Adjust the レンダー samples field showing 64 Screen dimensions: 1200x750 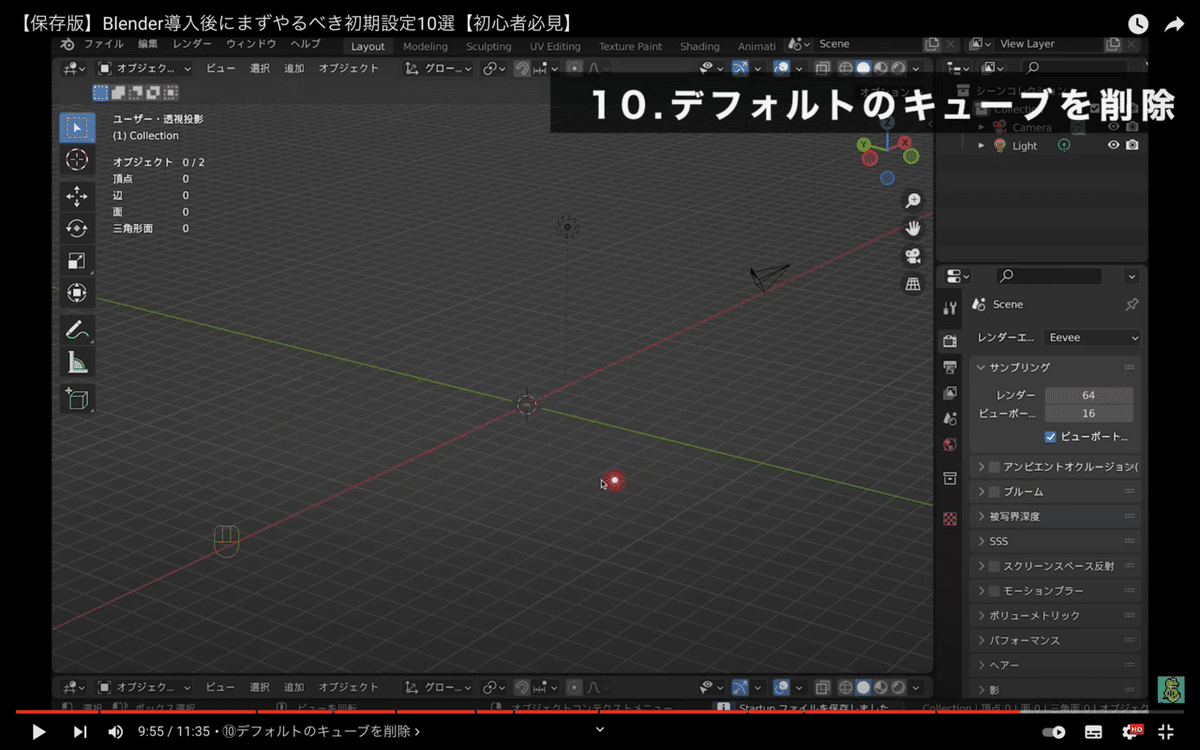[1089, 395]
